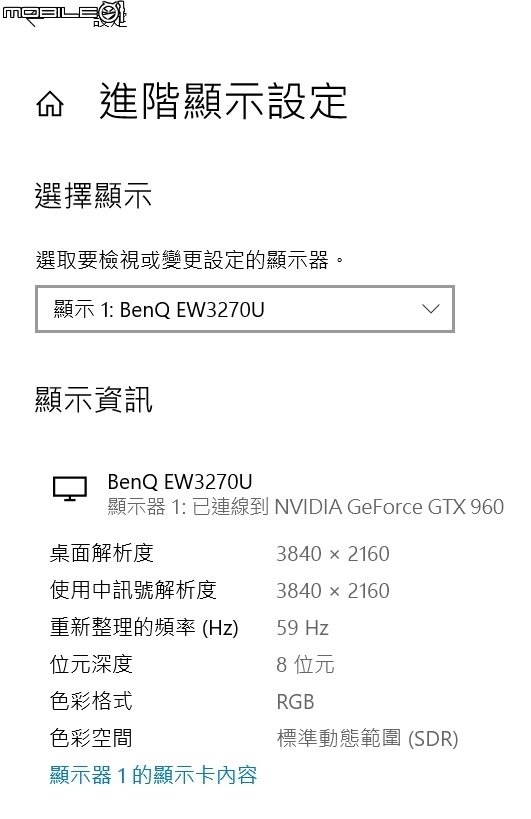Select the desktop resolution value 3840 × 2160
The image size is (531, 819).
point(333,554)
